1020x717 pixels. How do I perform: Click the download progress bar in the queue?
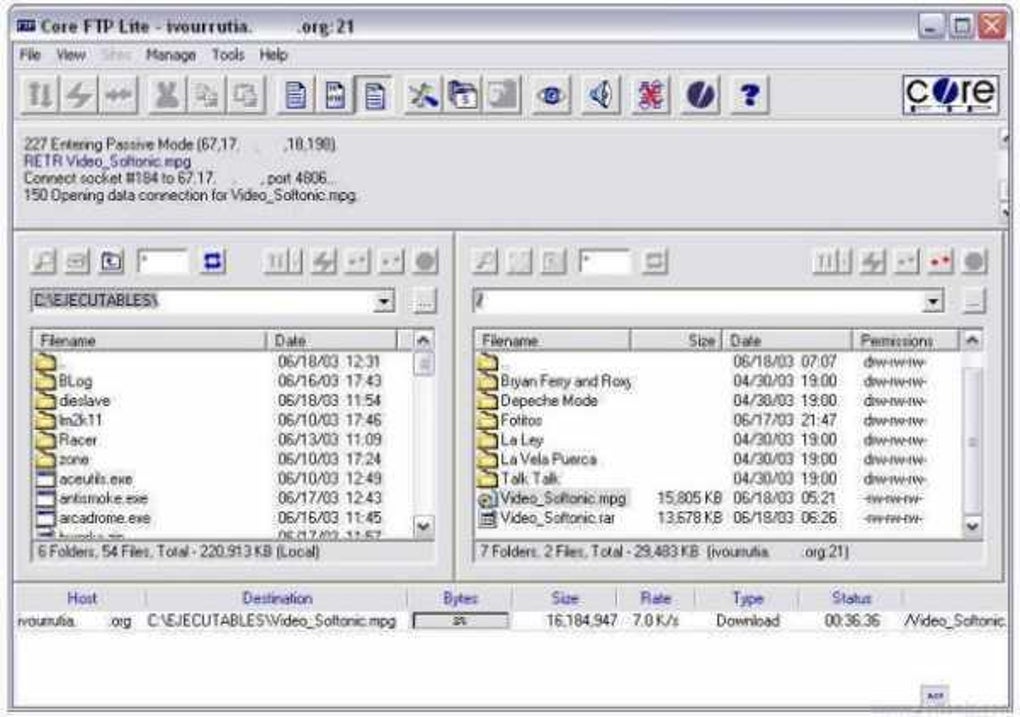click(461, 621)
